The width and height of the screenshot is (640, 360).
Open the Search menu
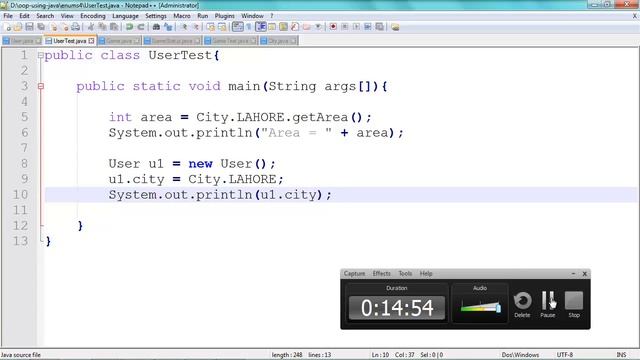pos(45,16)
